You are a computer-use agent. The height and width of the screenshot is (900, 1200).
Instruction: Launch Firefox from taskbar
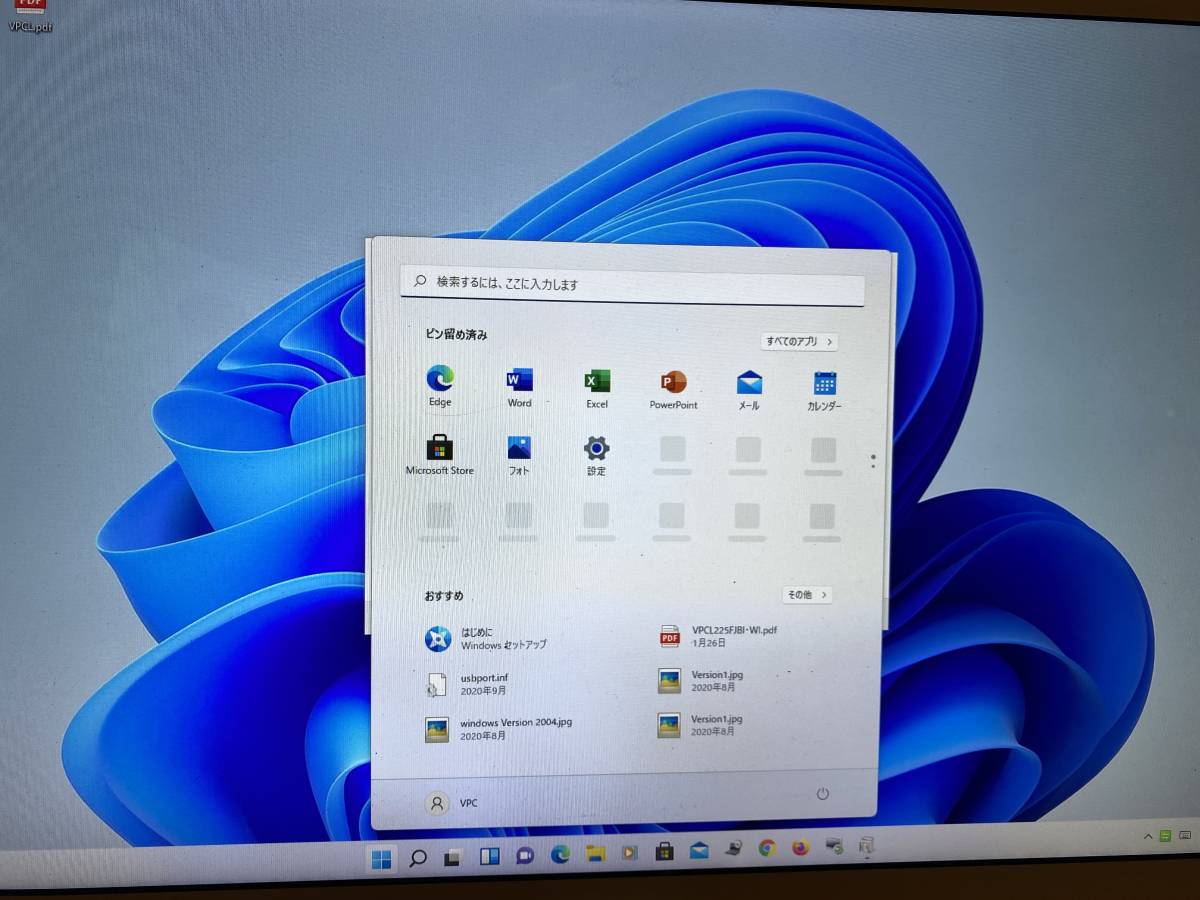tap(800, 848)
